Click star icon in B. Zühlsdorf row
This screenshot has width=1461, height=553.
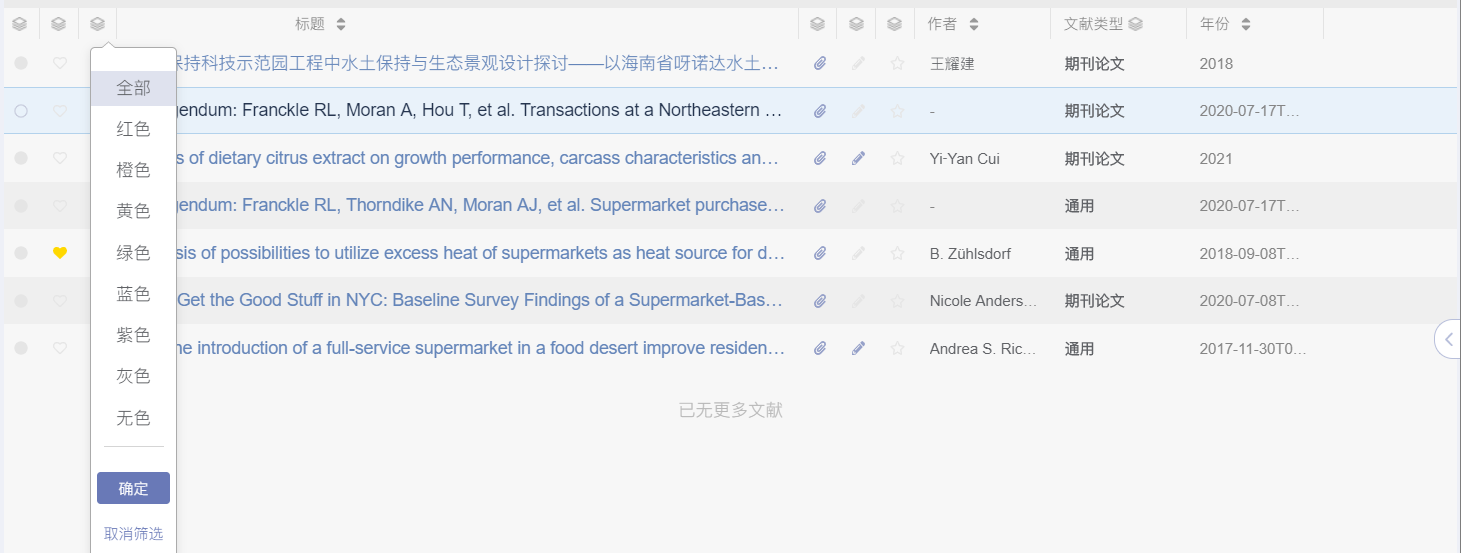coord(897,253)
